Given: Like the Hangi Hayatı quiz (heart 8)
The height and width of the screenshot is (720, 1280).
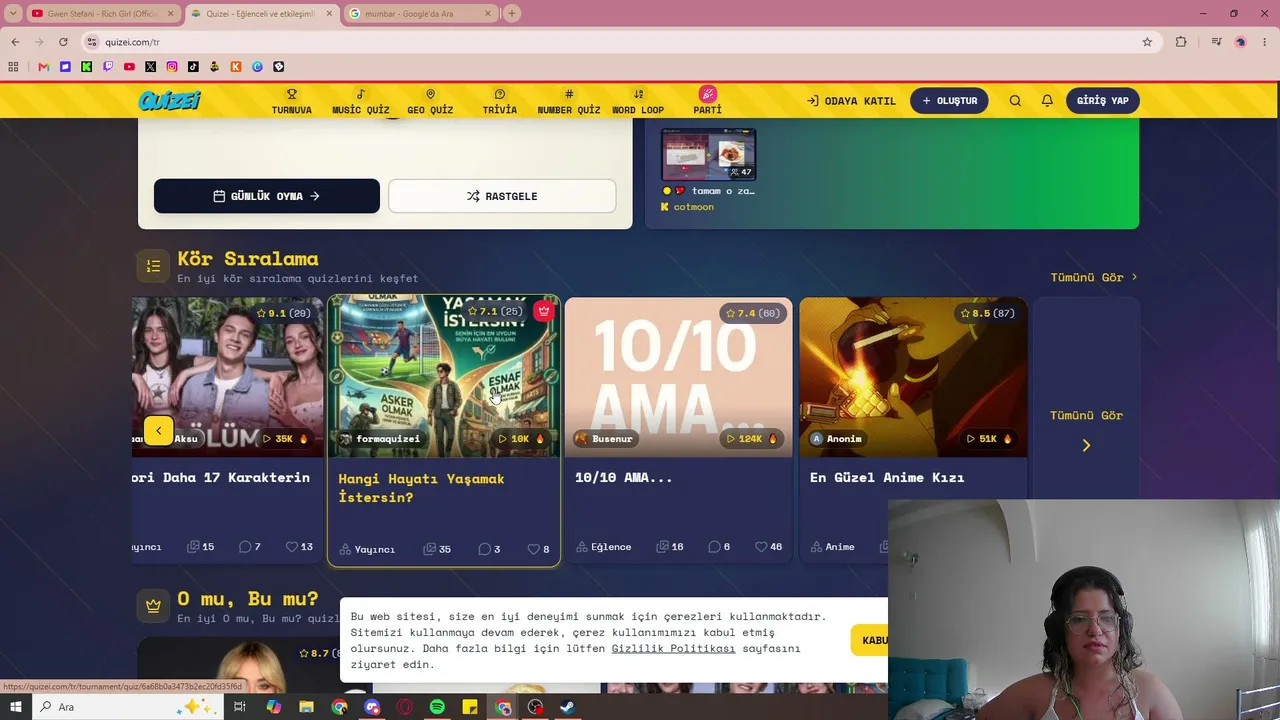Looking at the screenshot, I should tap(538, 549).
